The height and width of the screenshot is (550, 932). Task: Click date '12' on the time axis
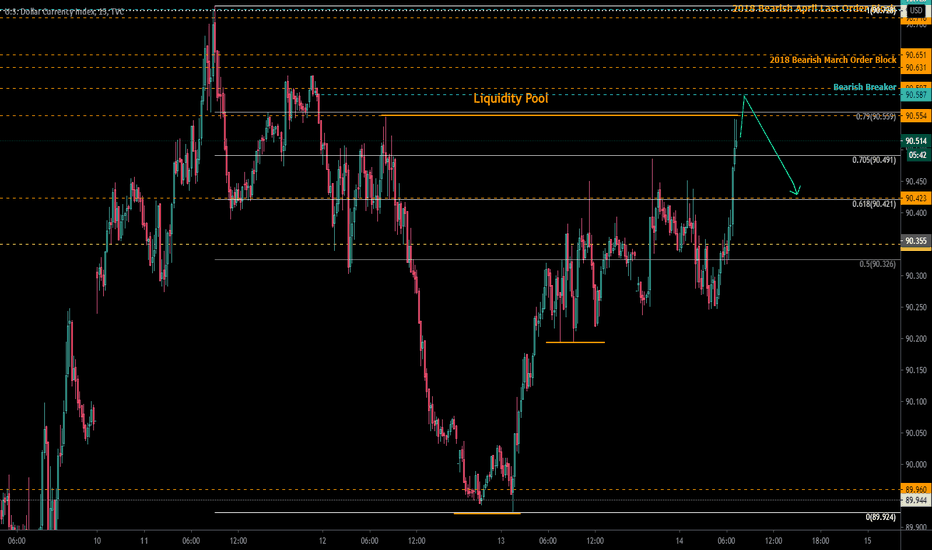pyautogui.click(x=322, y=541)
